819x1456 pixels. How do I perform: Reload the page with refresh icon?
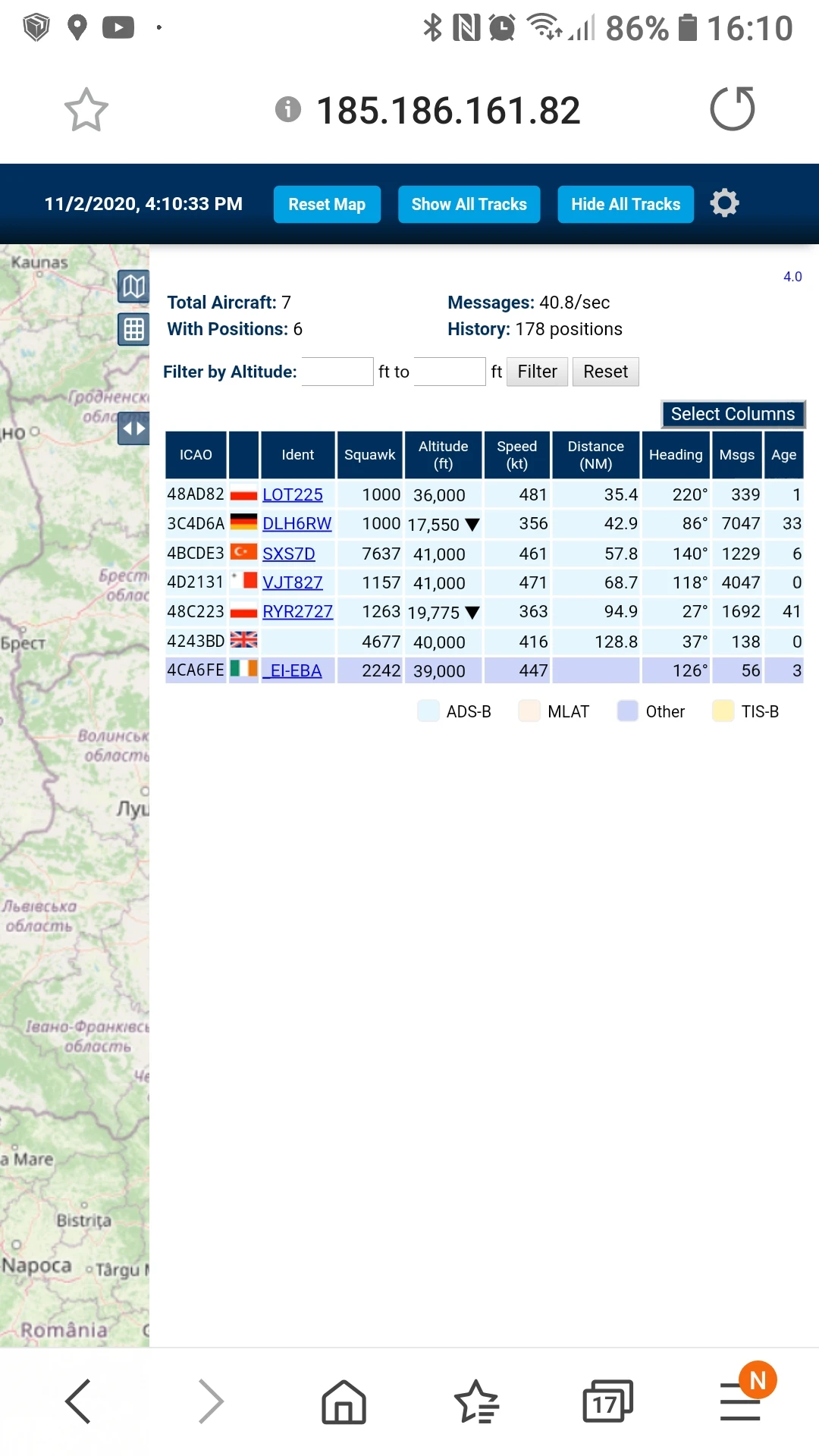(733, 108)
